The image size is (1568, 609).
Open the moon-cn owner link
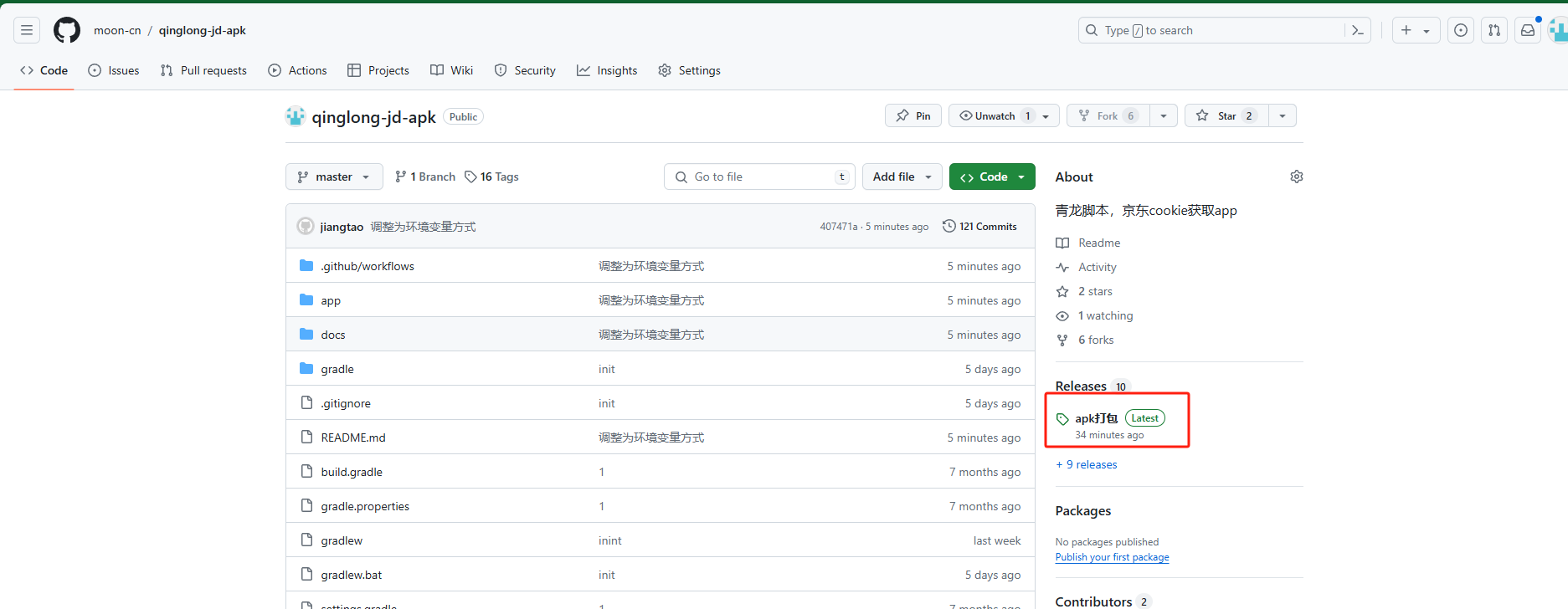tap(117, 30)
